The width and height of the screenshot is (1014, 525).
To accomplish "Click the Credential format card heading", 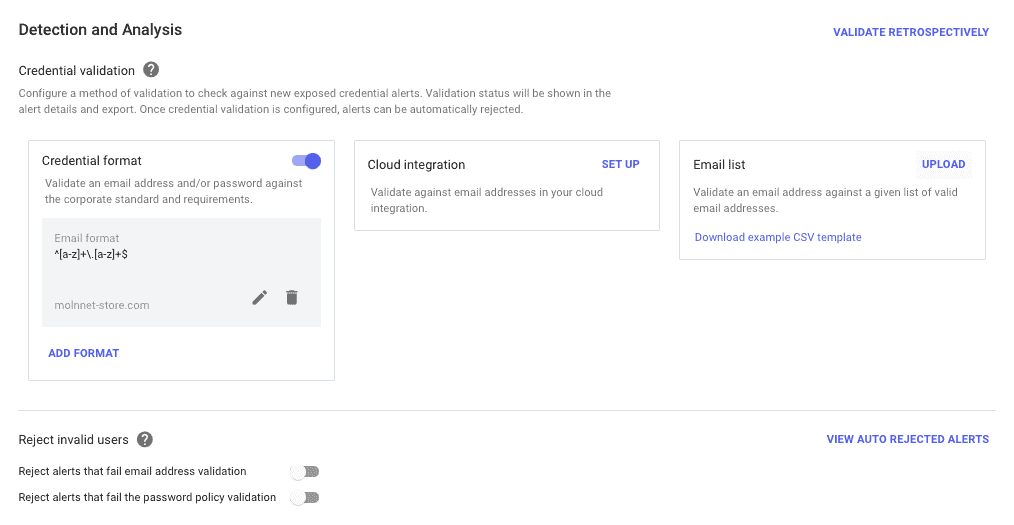I will pyautogui.click(x=92, y=160).
